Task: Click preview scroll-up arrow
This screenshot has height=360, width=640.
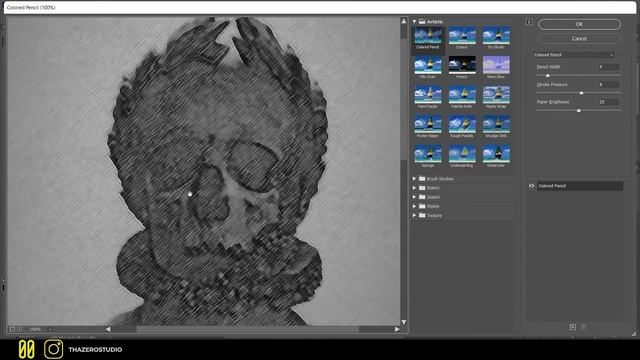Action: pyautogui.click(x=404, y=21)
